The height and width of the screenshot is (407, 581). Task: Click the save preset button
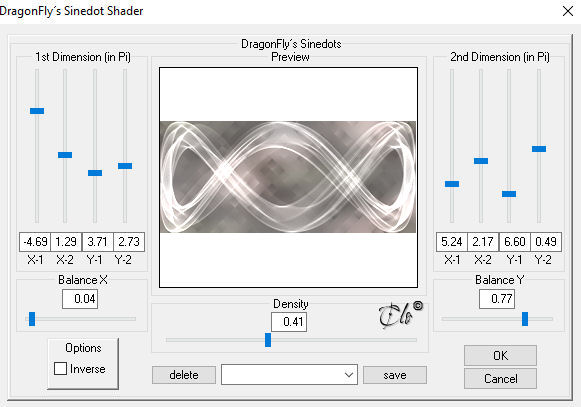395,375
